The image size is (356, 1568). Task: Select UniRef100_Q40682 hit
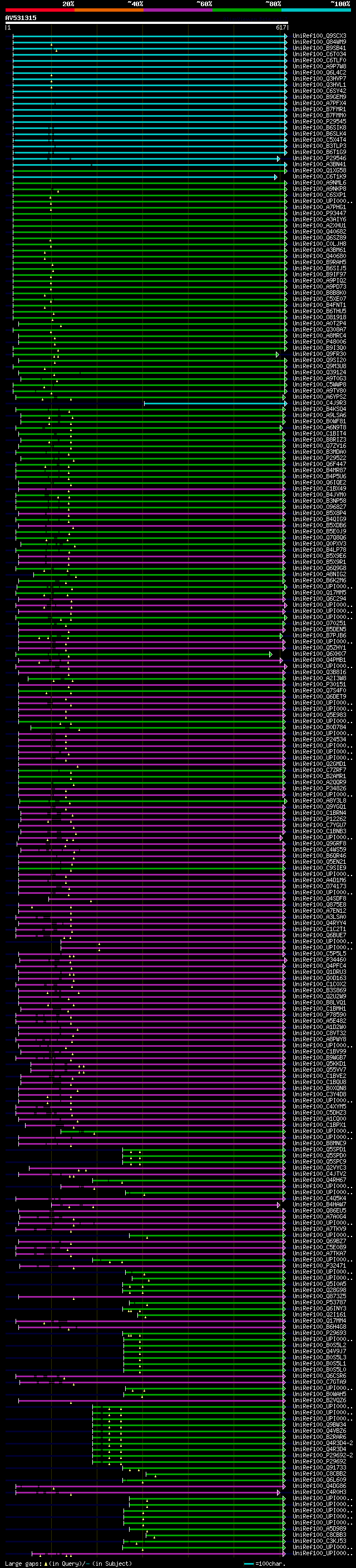(x=319, y=231)
